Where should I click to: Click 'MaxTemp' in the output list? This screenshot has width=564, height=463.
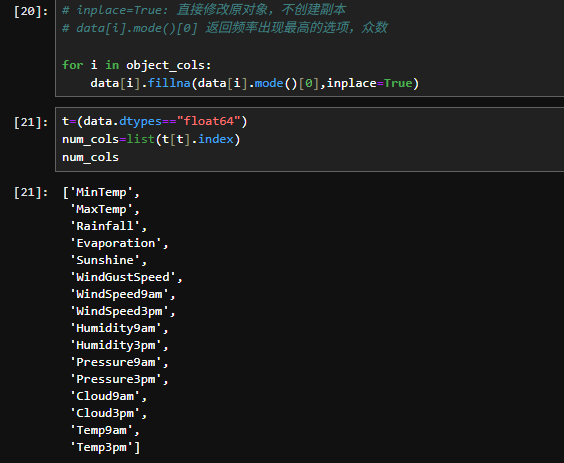(101, 209)
